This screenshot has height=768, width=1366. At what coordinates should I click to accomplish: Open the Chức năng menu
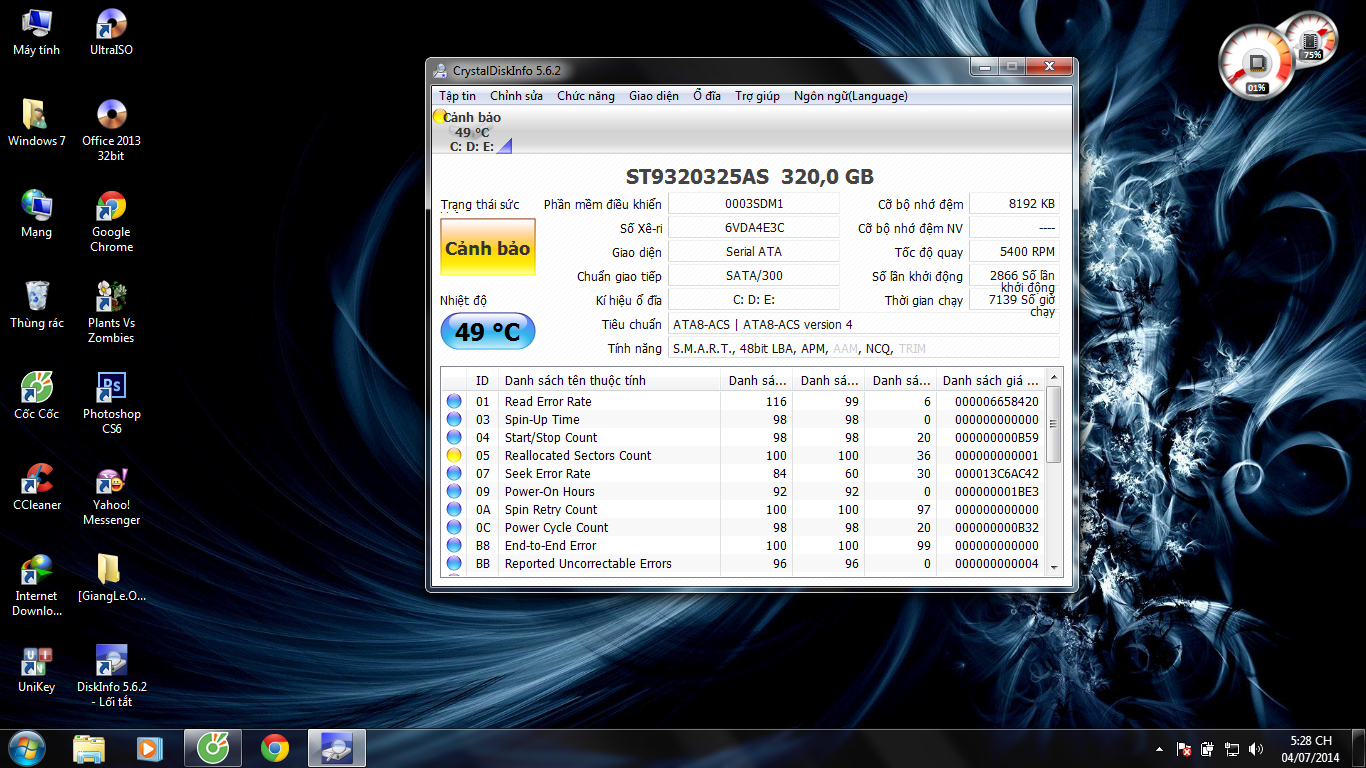(586, 96)
